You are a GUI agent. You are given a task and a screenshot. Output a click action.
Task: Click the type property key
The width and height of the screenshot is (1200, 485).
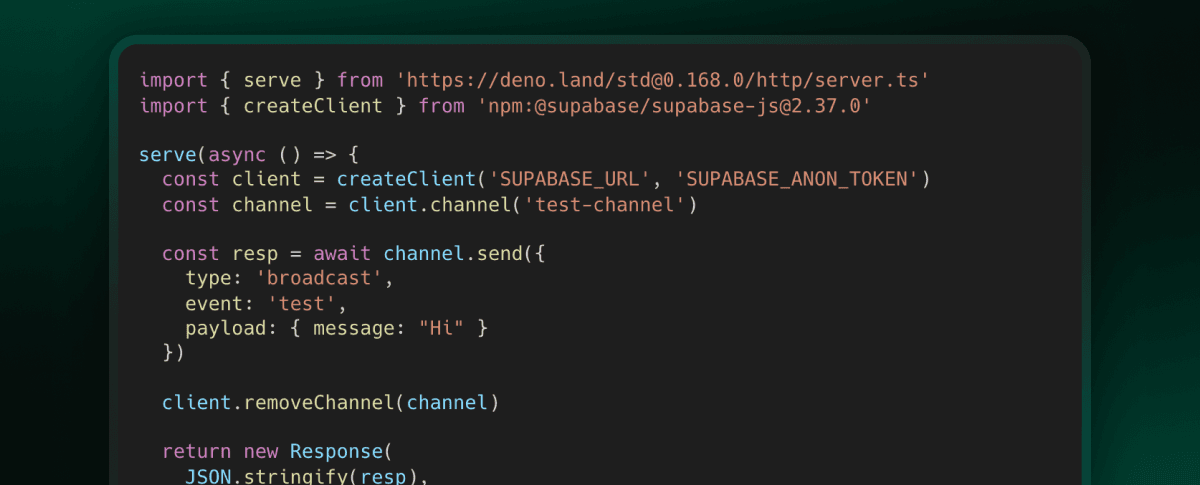click(208, 279)
